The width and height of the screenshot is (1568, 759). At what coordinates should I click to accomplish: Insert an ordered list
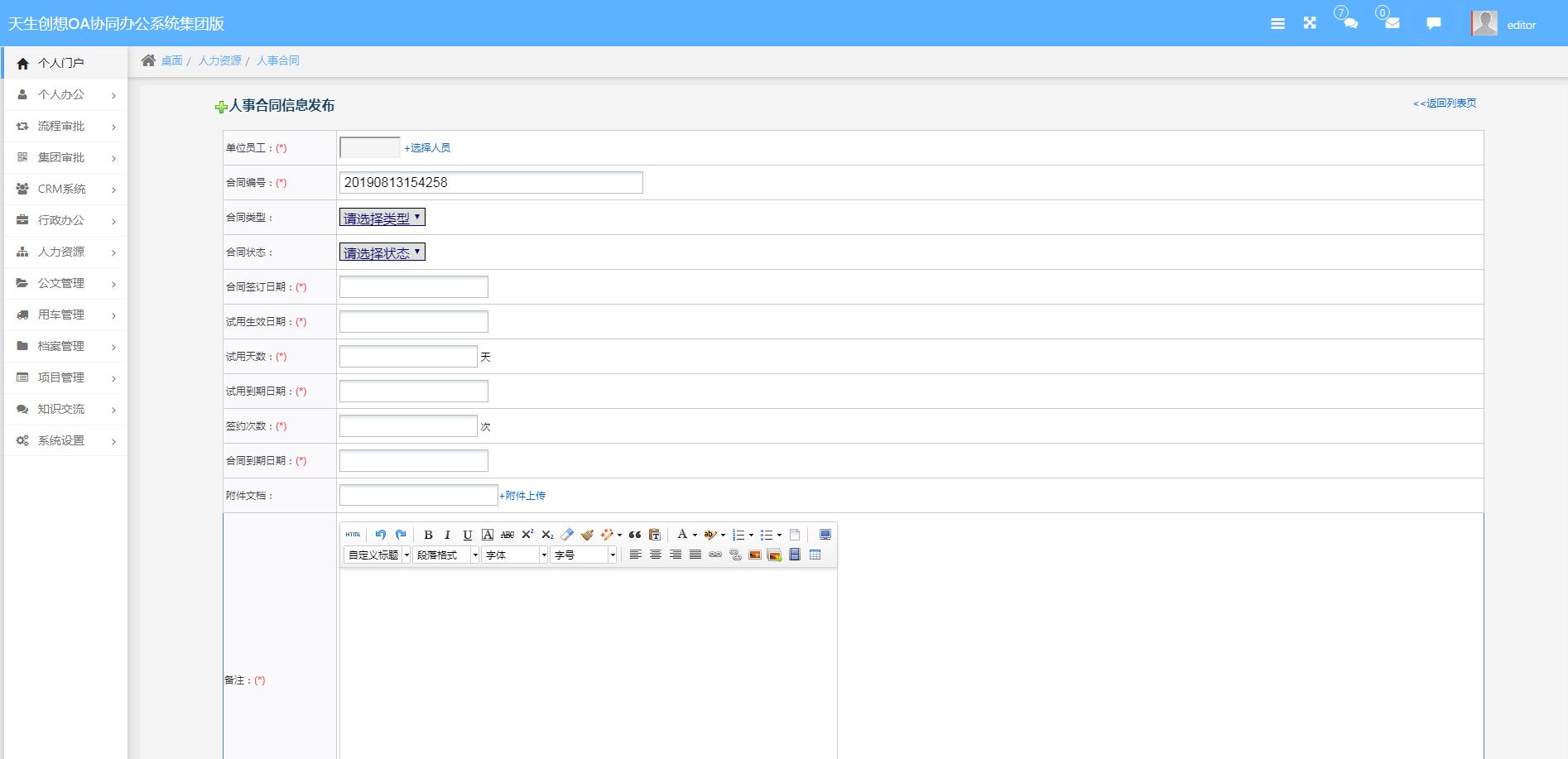(x=738, y=535)
